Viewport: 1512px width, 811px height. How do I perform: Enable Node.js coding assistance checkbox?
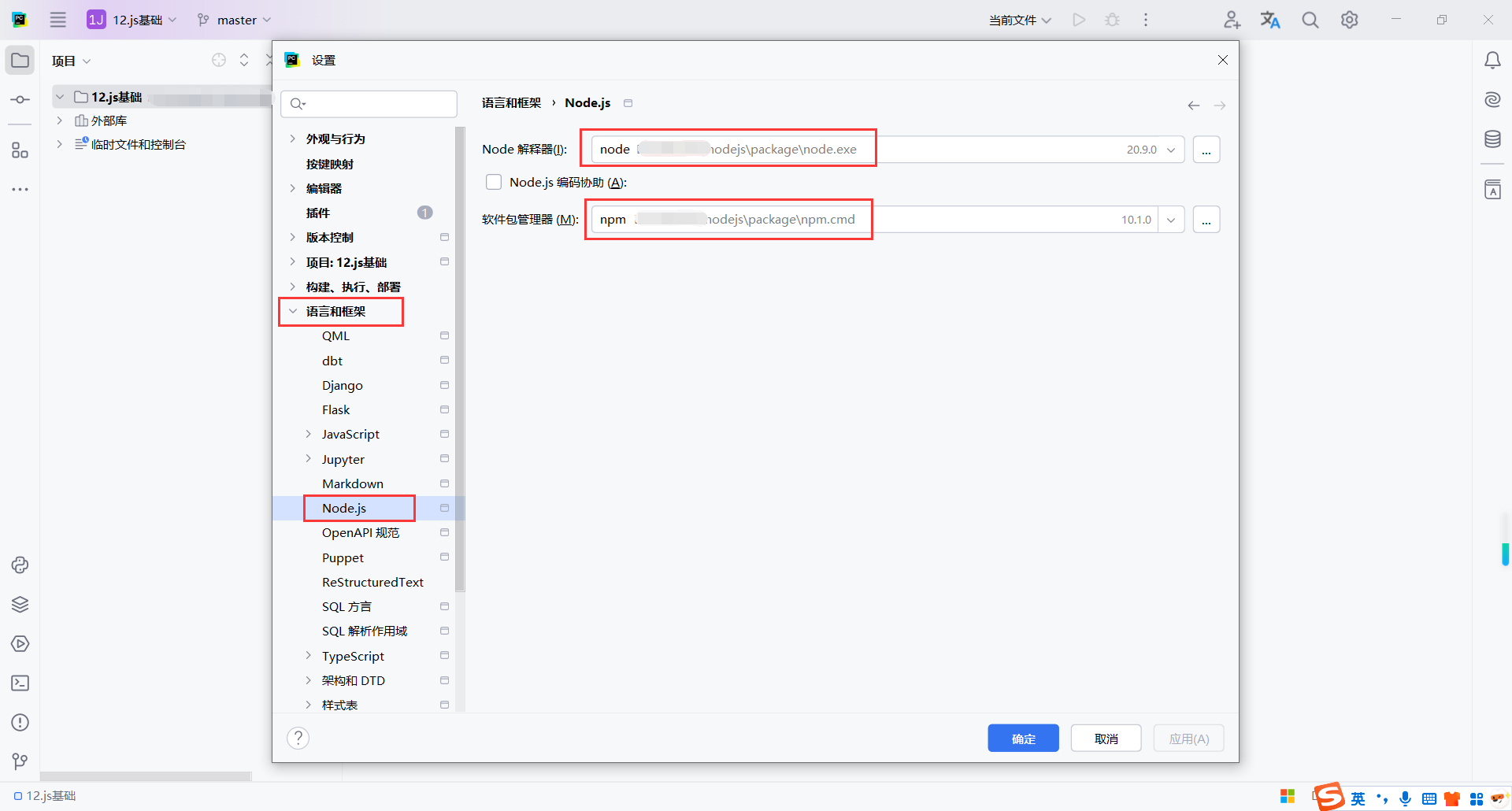(494, 182)
